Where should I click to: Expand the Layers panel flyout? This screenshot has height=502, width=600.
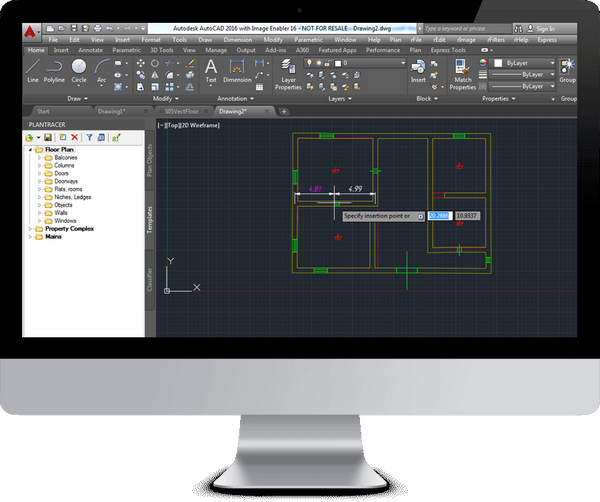click(340, 99)
